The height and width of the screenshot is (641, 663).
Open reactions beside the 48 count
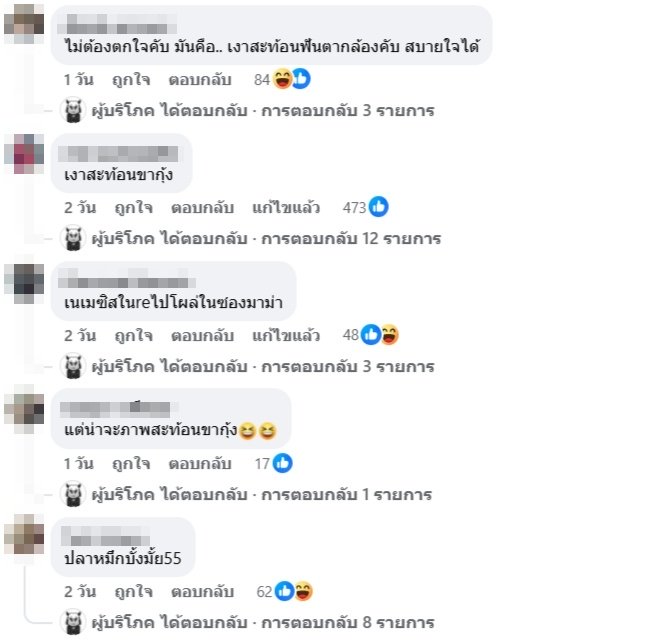[x=380, y=335]
